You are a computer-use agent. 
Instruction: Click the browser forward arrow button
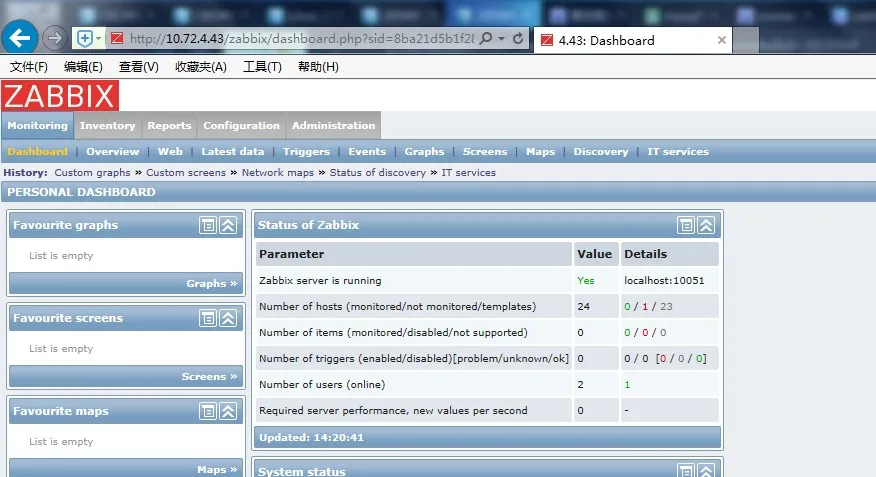[x=54, y=38]
